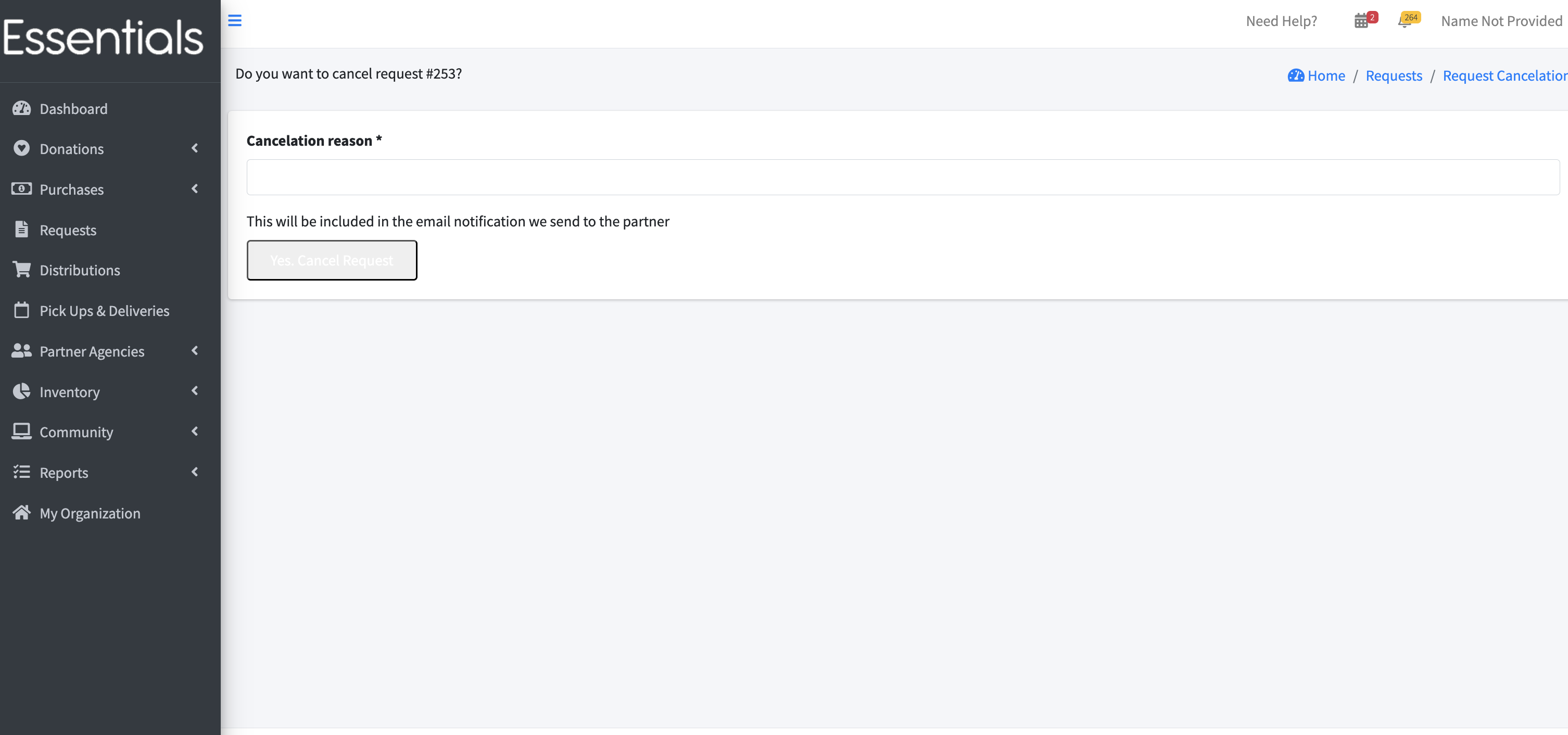Image resolution: width=1568 pixels, height=735 pixels.
Task: Click the Home breadcrumb gauge icon
Action: (1296, 75)
